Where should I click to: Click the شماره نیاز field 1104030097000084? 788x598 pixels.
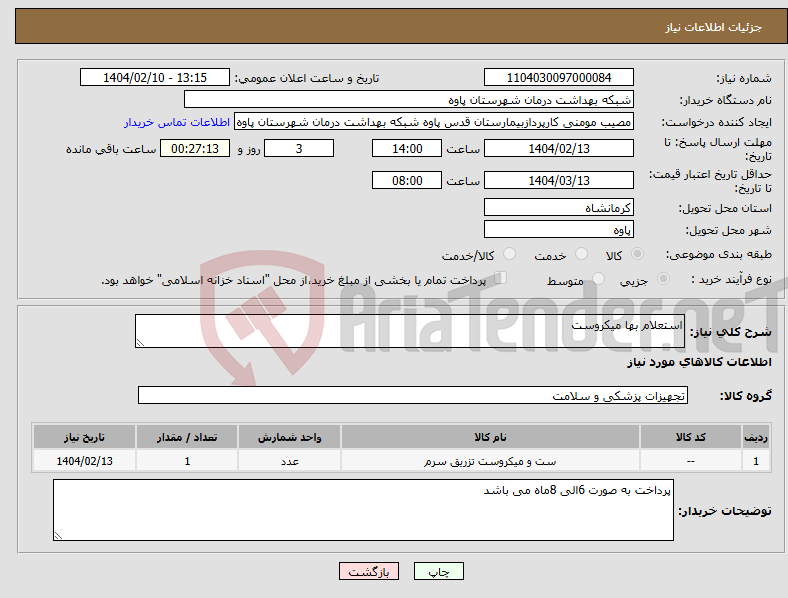[x=558, y=77]
